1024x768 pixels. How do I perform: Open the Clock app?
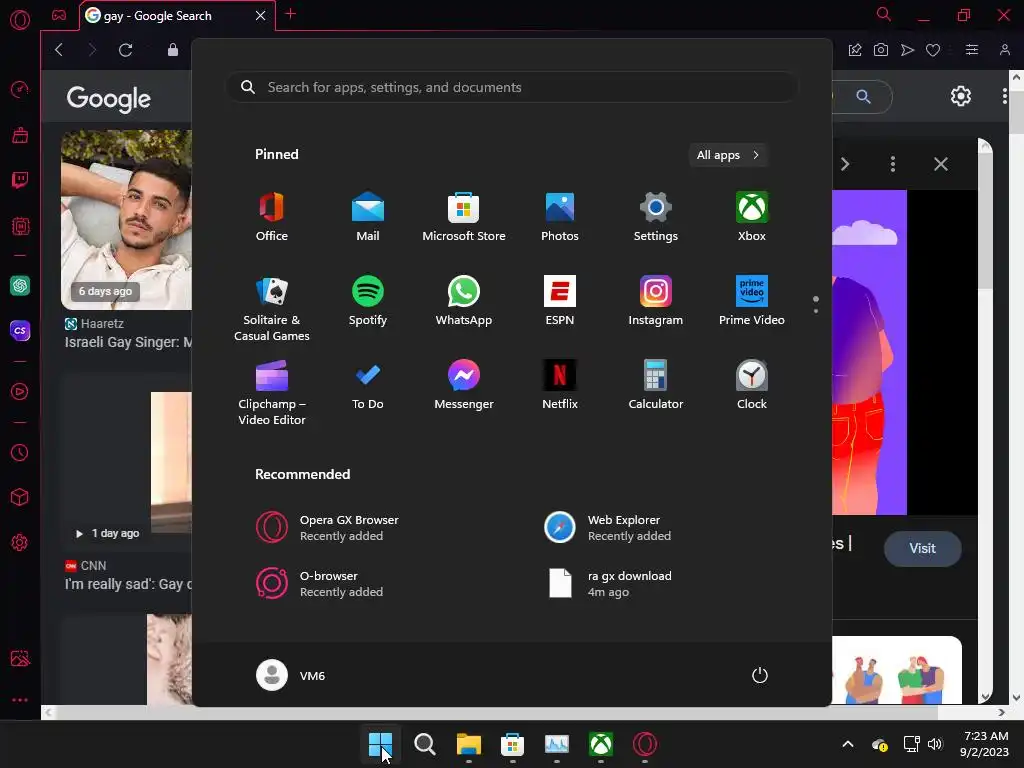[752, 385]
